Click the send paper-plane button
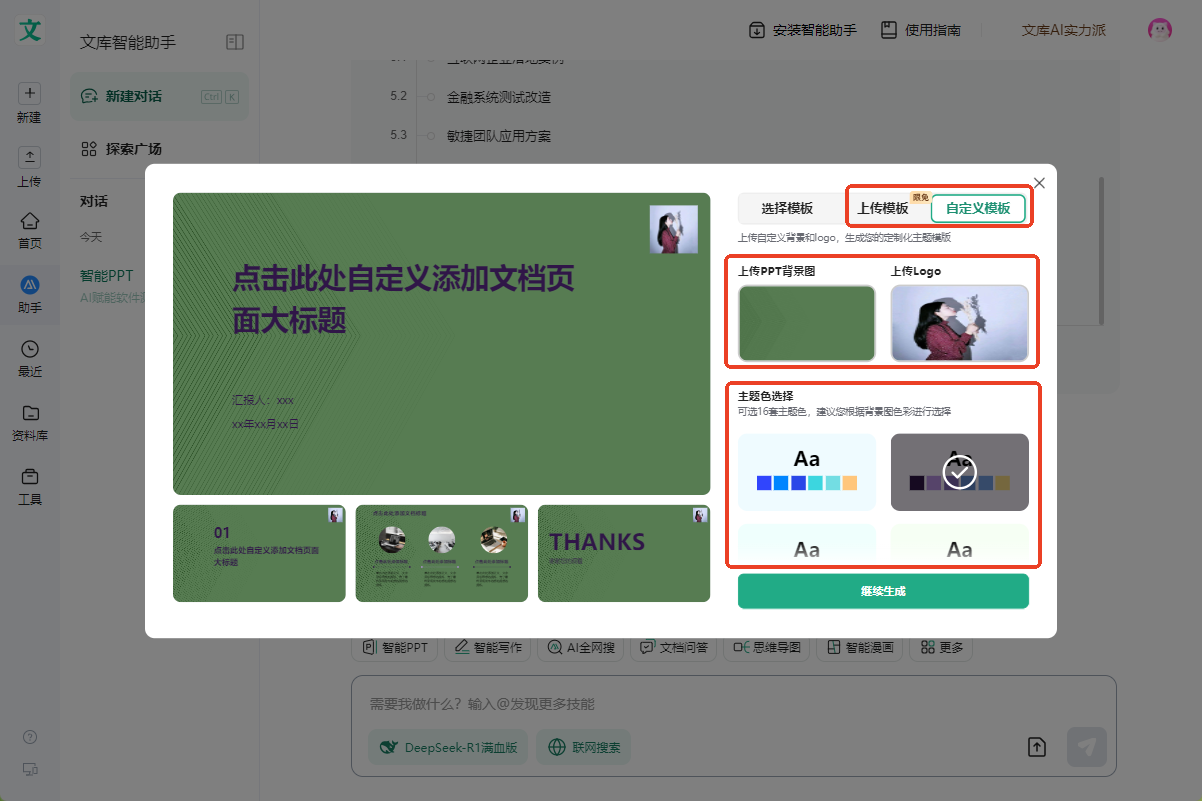This screenshot has height=801, width=1202. click(x=1087, y=746)
